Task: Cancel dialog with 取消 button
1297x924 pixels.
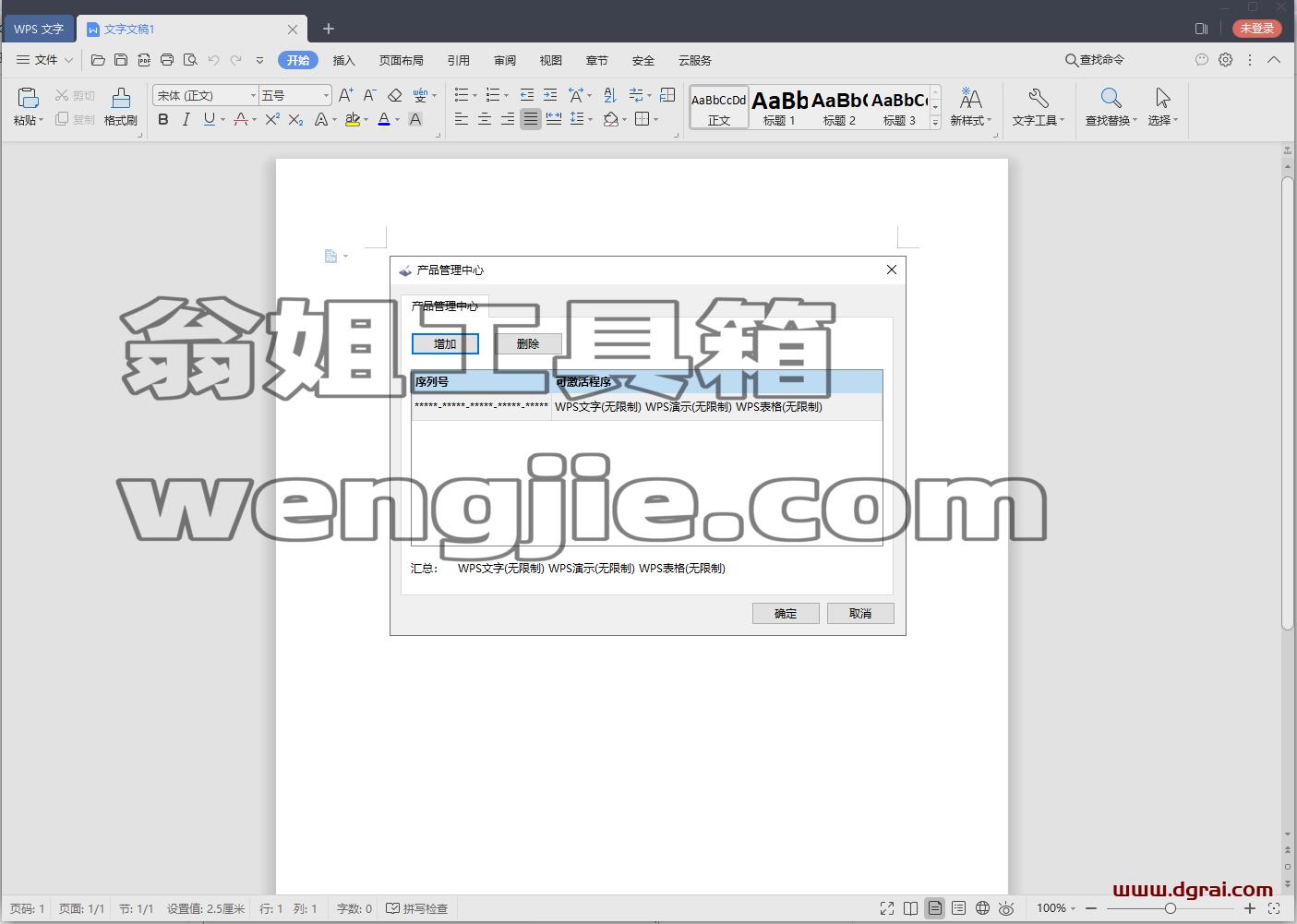Action: (860, 613)
